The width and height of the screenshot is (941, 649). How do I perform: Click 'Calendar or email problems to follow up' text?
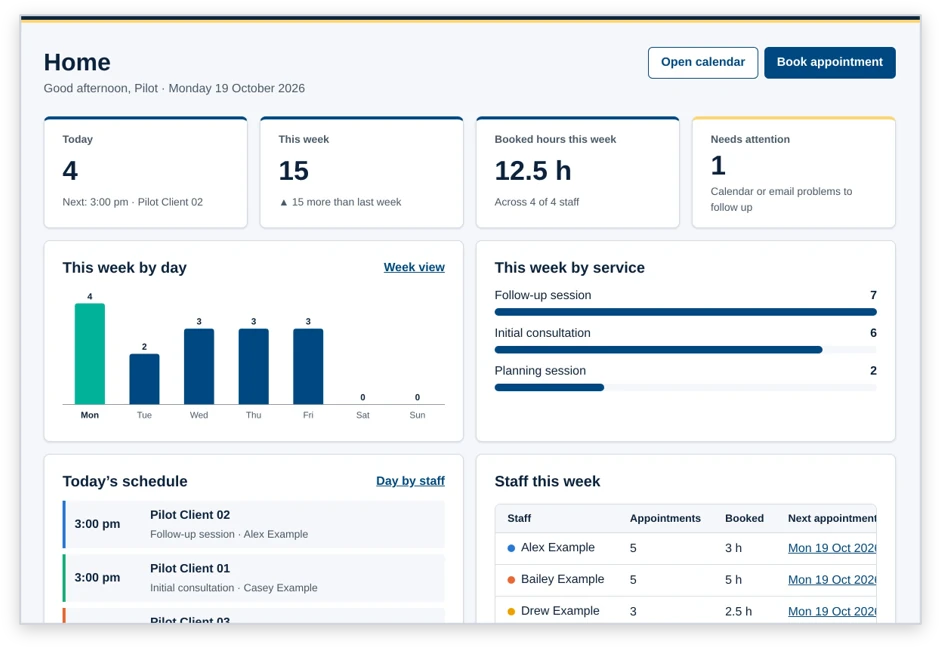(781, 199)
